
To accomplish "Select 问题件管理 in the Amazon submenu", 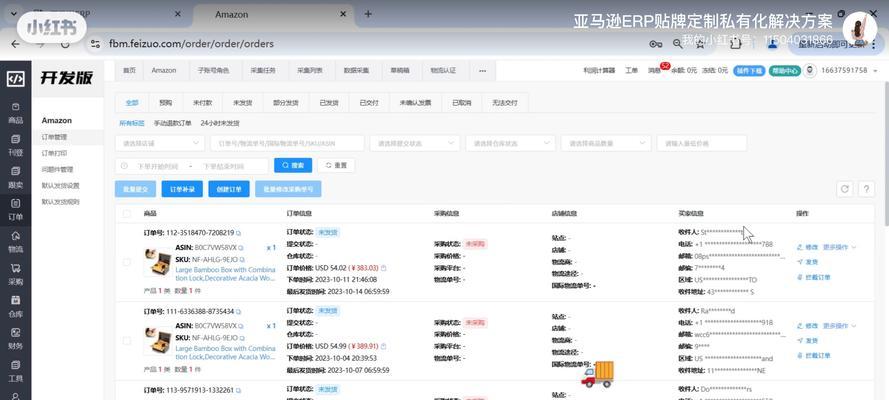I will tap(57, 169).
